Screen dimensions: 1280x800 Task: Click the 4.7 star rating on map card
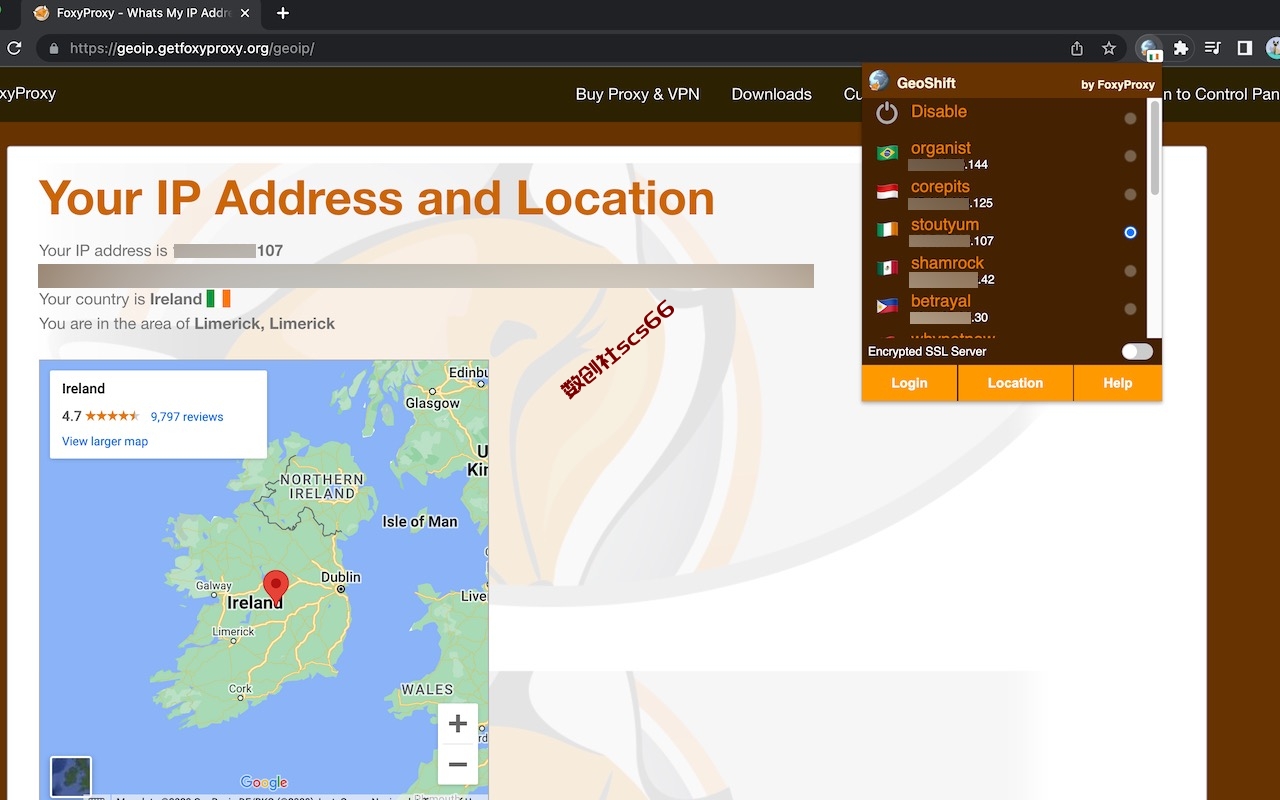point(100,416)
